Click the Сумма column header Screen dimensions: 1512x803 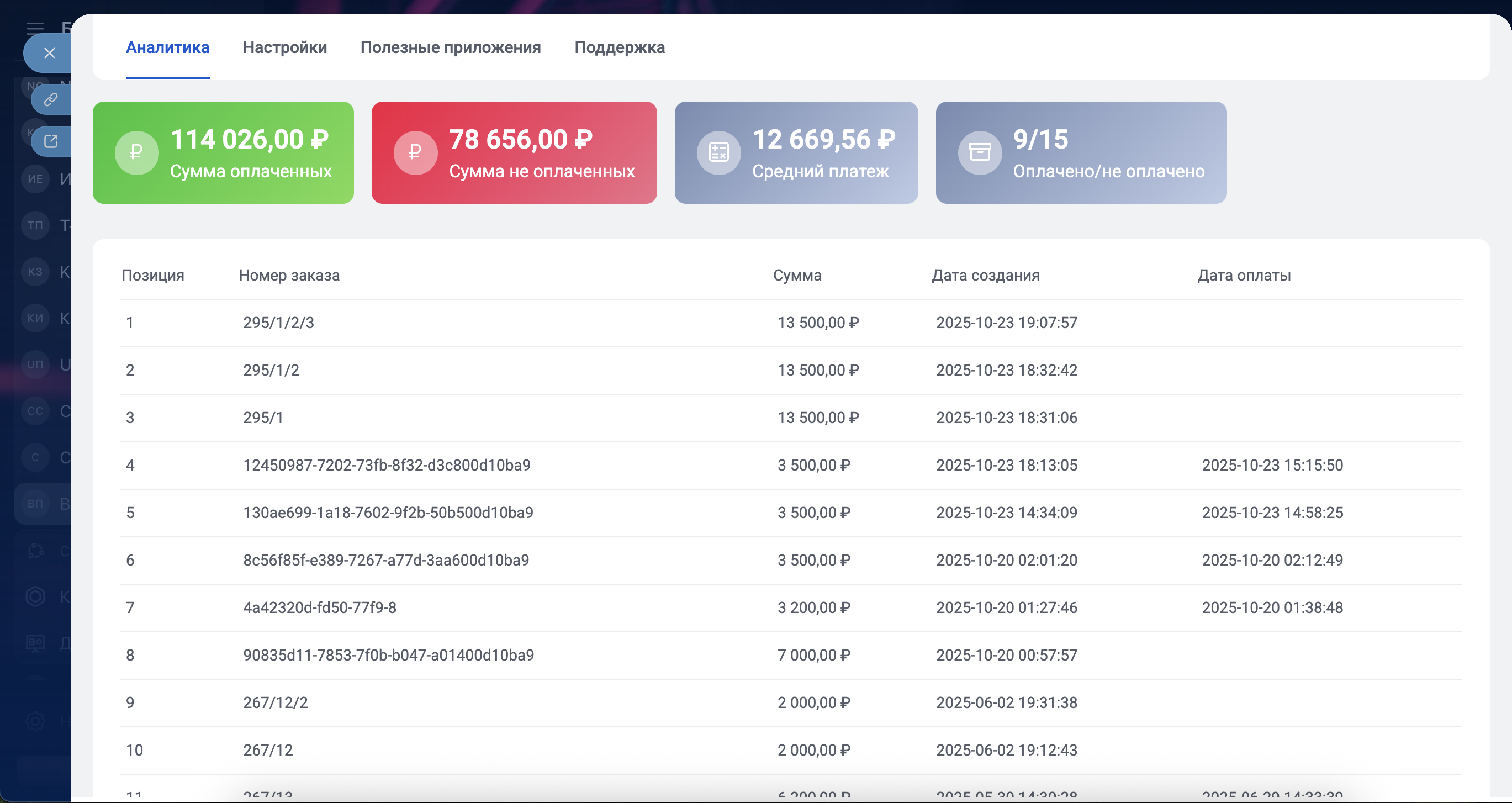(x=796, y=275)
